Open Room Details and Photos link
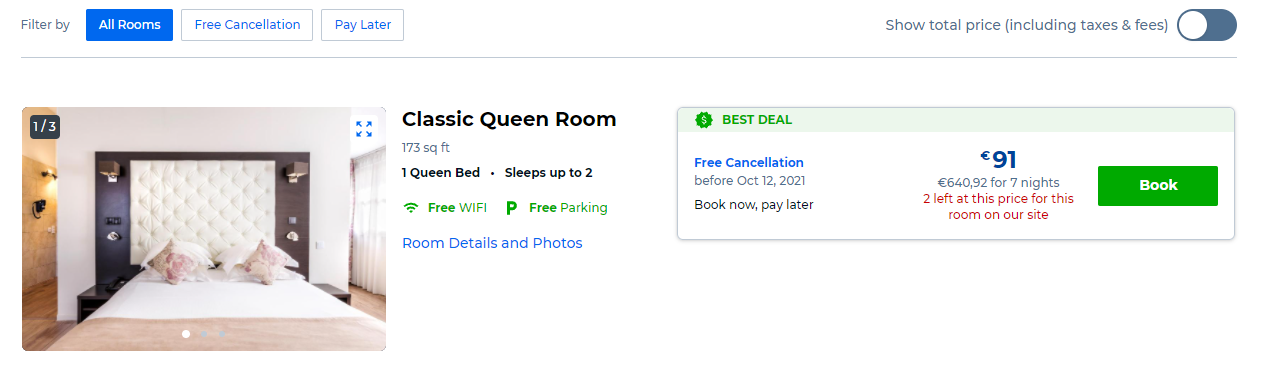Viewport: 1261px width, 383px height. (x=492, y=243)
